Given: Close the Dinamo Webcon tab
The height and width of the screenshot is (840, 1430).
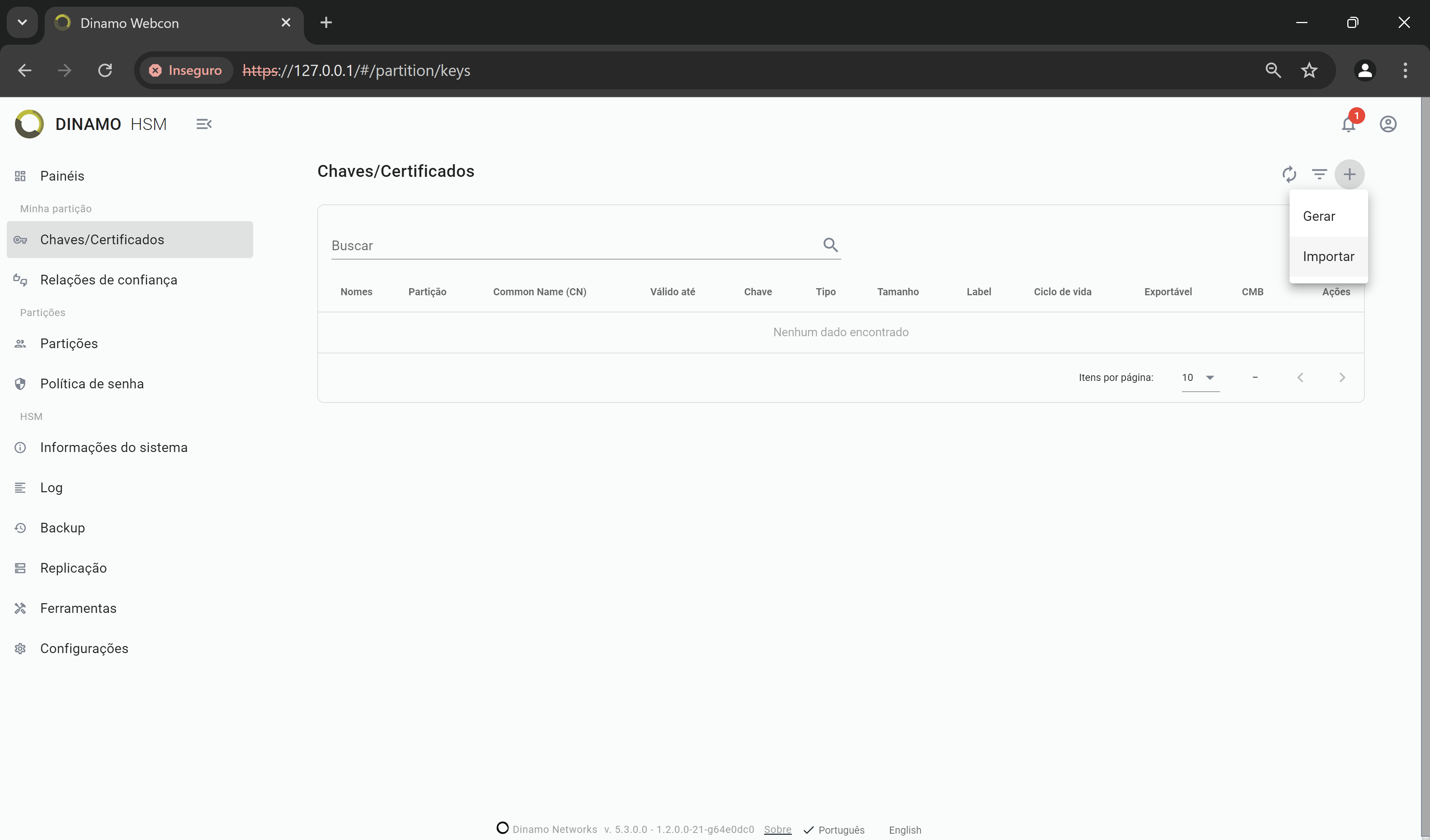Looking at the screenshot, I should pos(286,23).
